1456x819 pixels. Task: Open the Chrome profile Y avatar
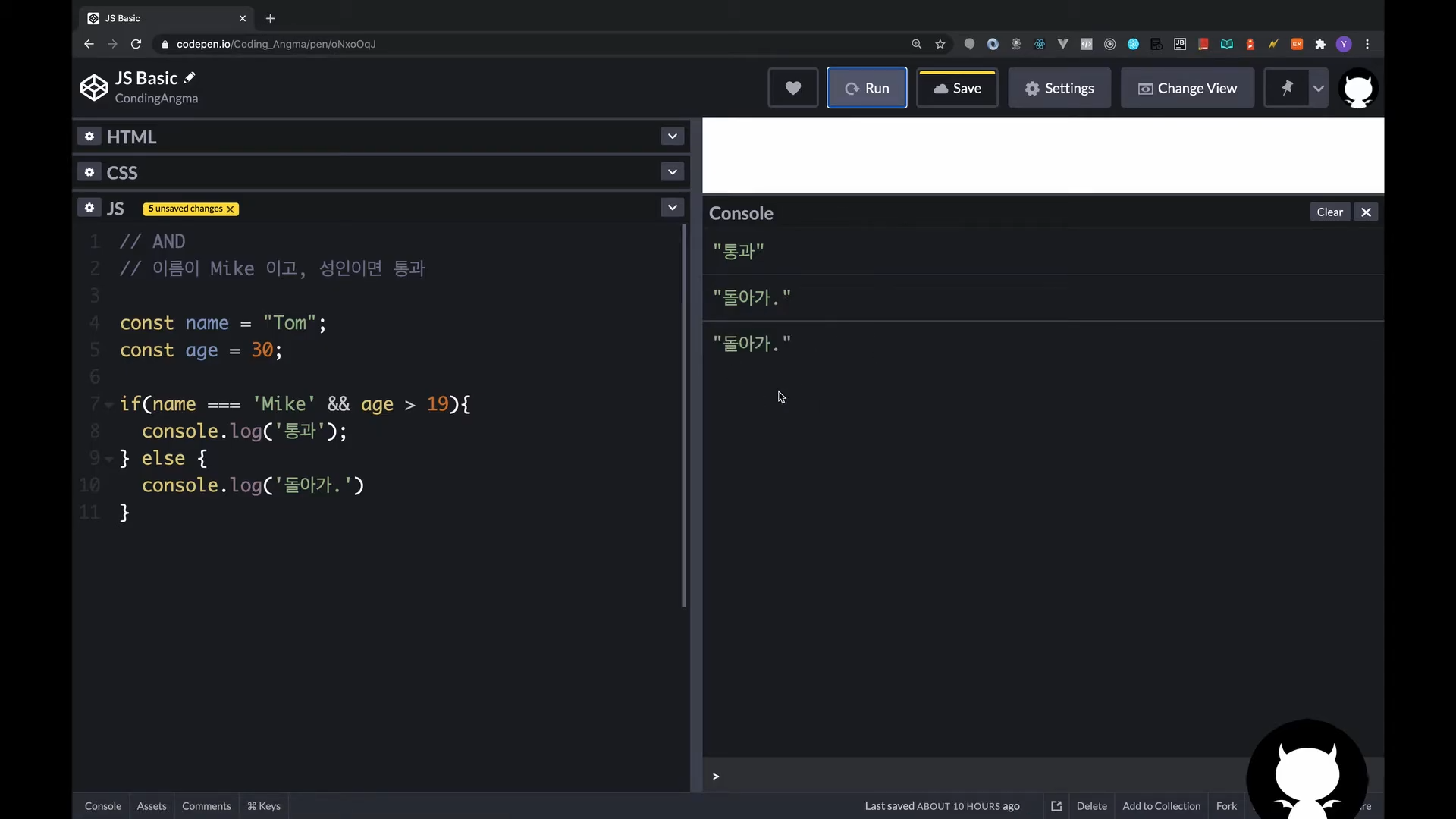coord(1344,44)
